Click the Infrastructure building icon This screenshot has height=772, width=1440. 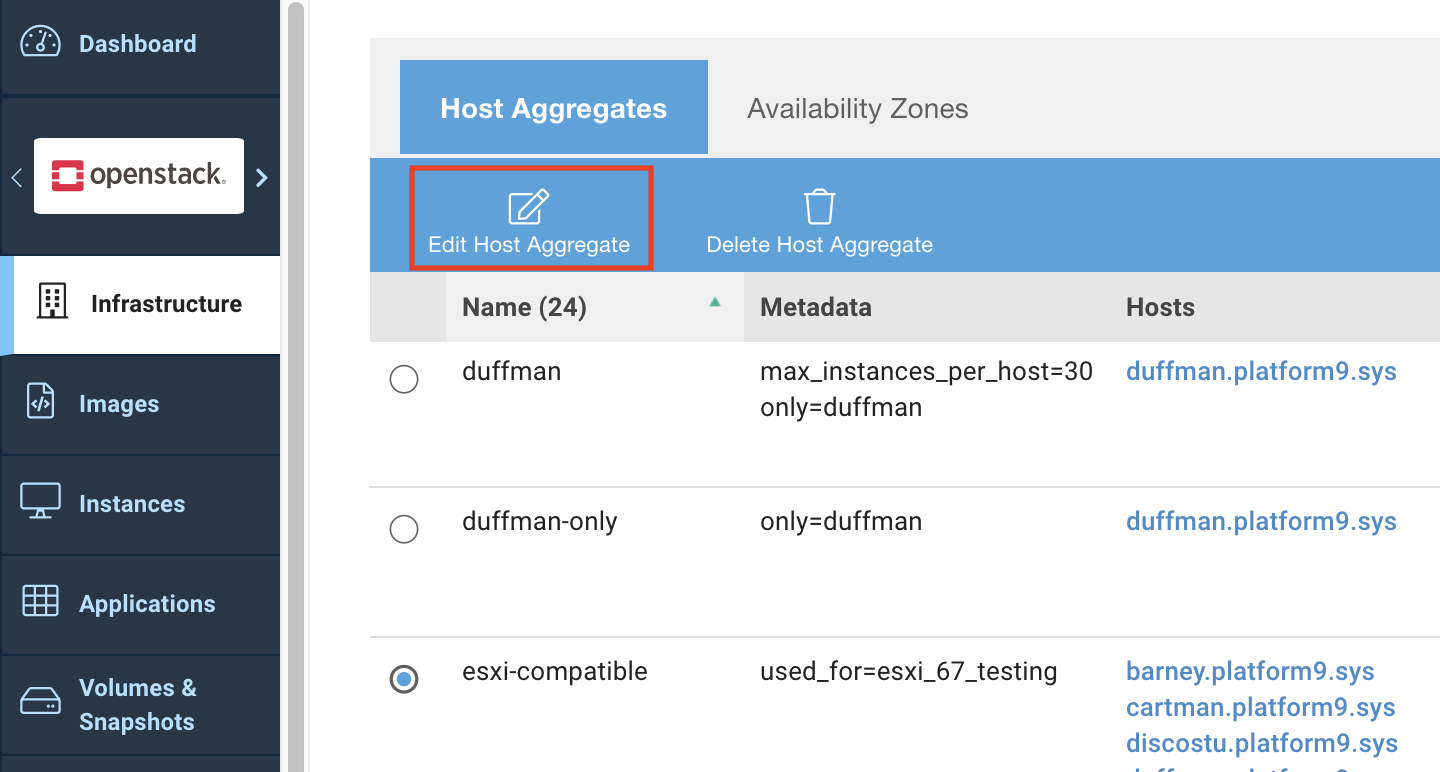pos(51,302)
